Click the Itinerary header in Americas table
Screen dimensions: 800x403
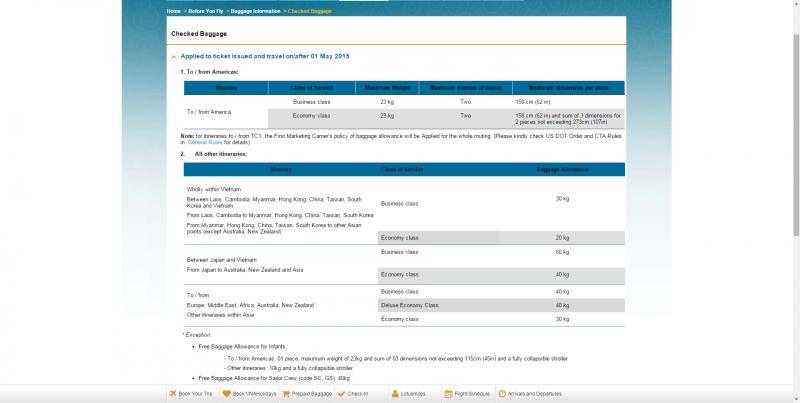pos(226,88)
